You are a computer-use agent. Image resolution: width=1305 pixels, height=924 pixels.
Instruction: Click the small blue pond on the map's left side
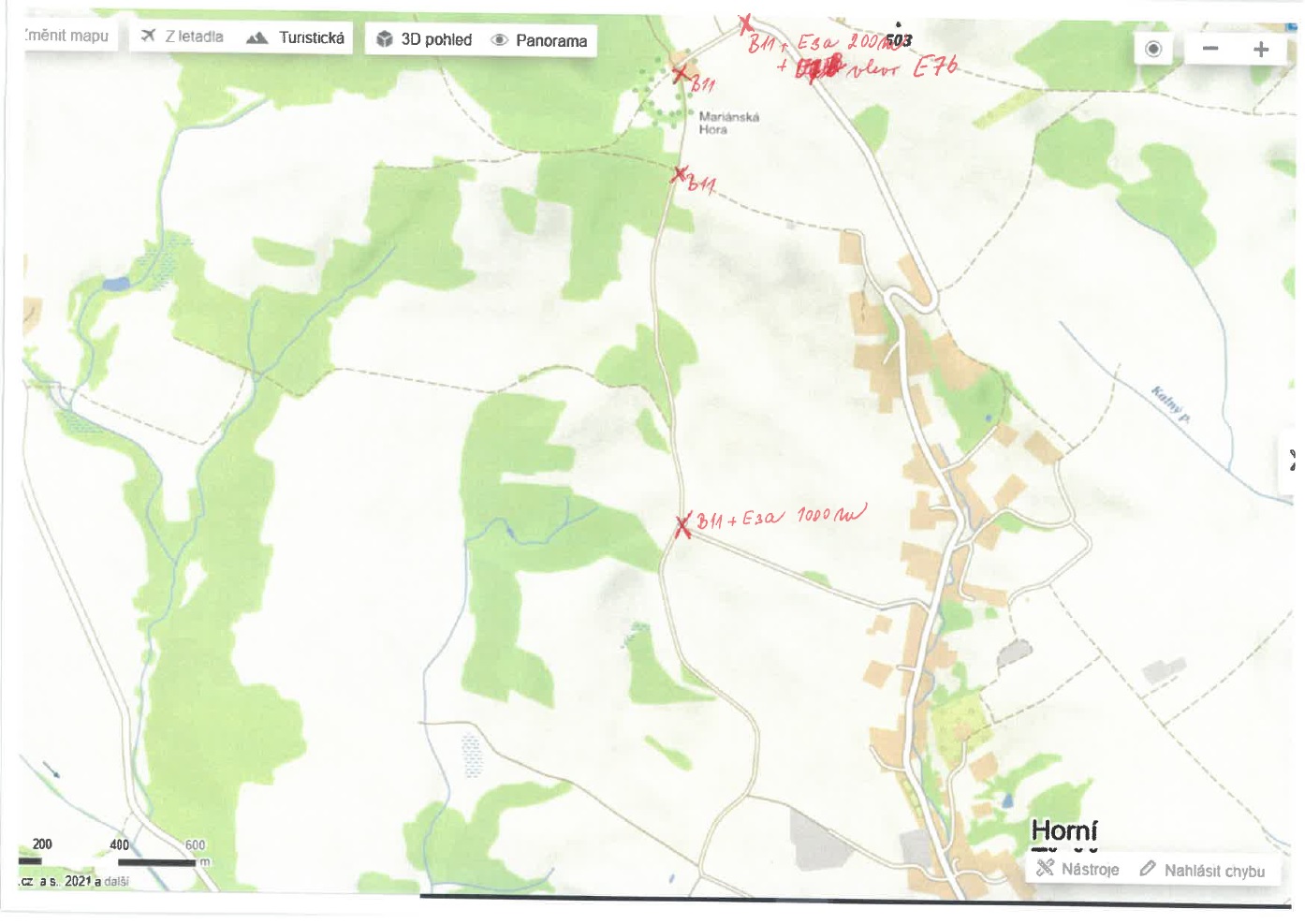116,284
